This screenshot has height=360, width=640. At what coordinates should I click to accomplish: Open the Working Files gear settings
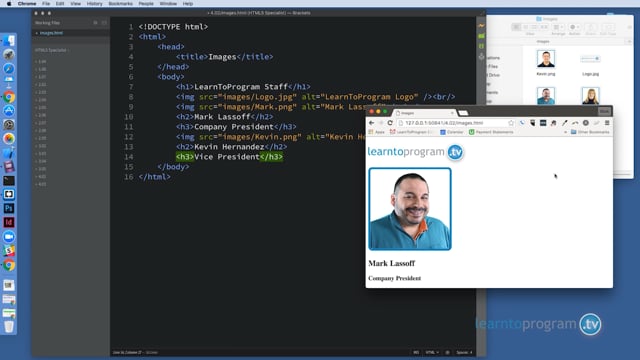coord(96,23)
